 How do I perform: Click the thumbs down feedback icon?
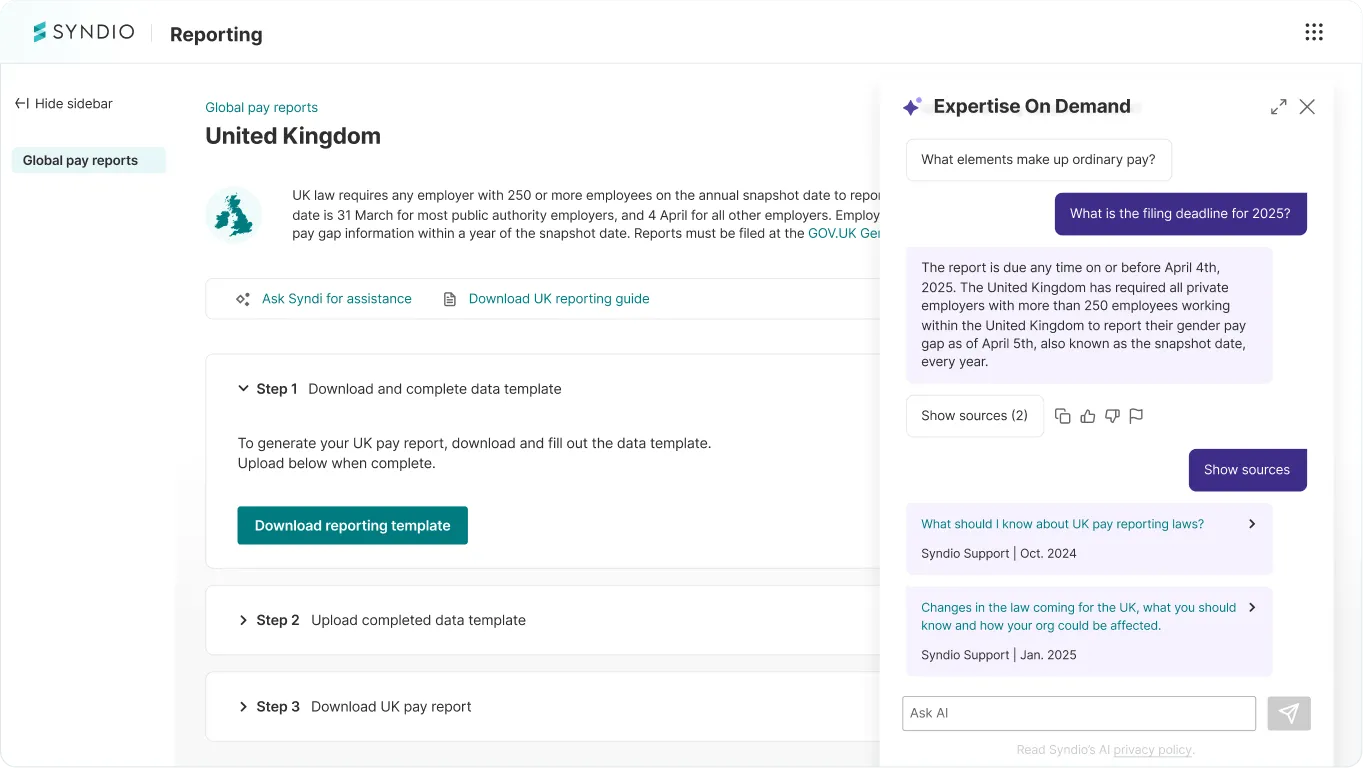[x=1112, y=416]
